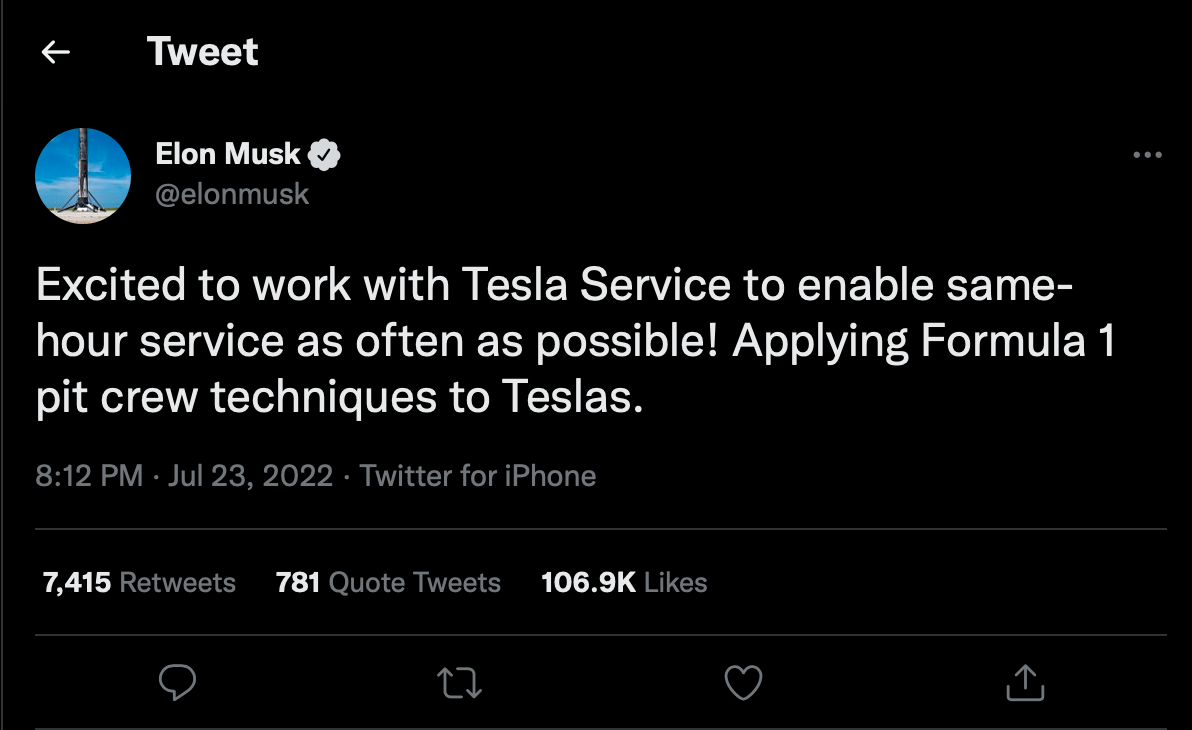Retweet using the looping arrows icon
This screenshot has height=730, width=1192.
[460, 683]
